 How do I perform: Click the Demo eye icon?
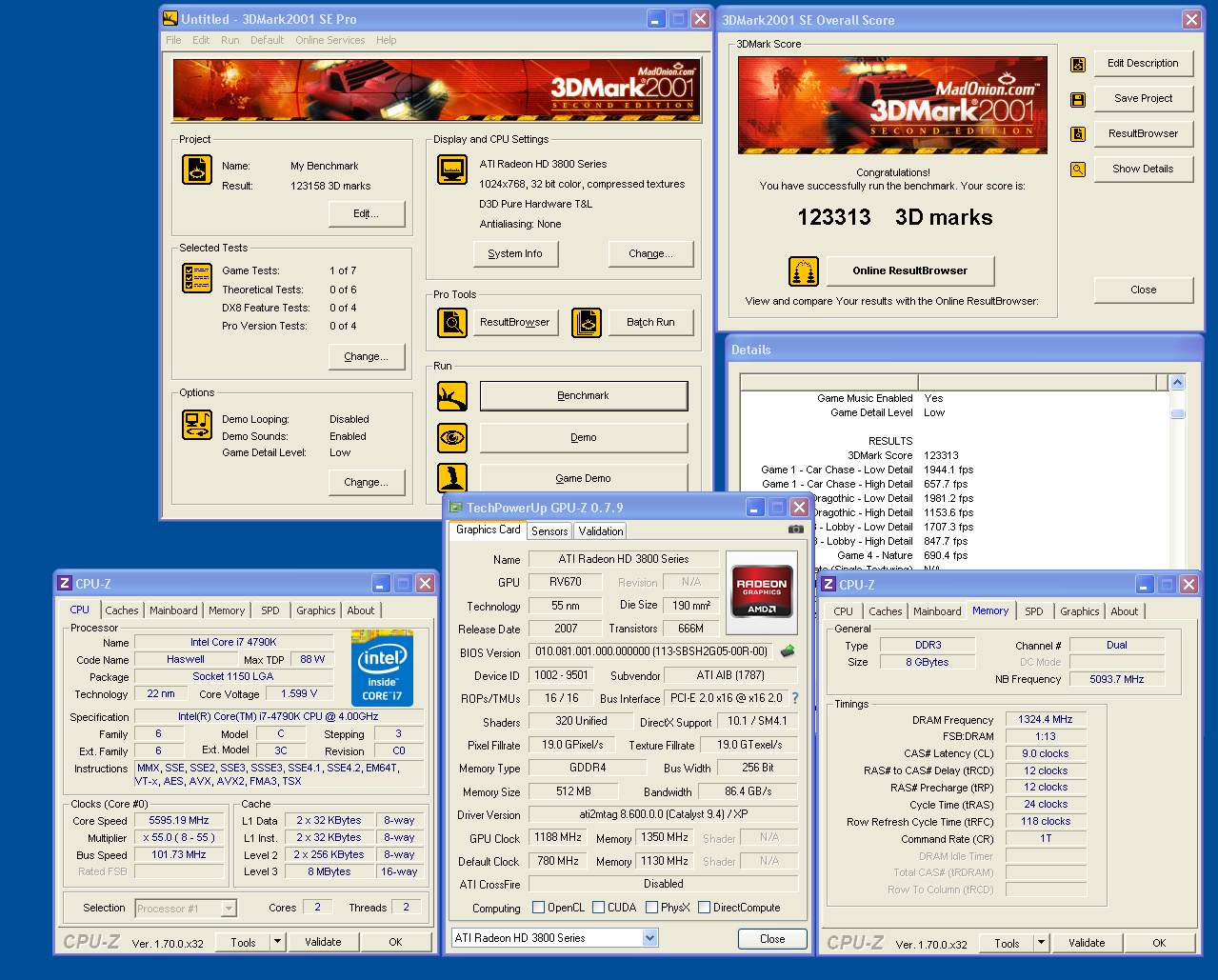click(x=452, y=438)
